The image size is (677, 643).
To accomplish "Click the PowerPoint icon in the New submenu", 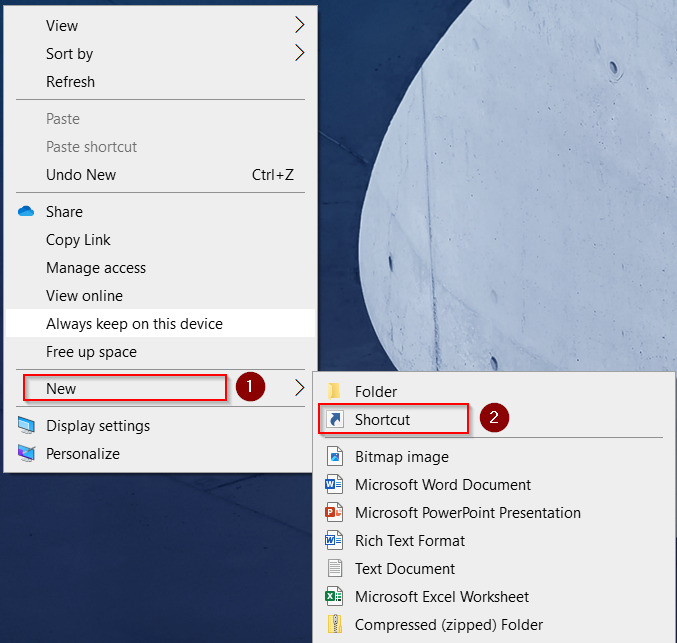I will (334, 513).
